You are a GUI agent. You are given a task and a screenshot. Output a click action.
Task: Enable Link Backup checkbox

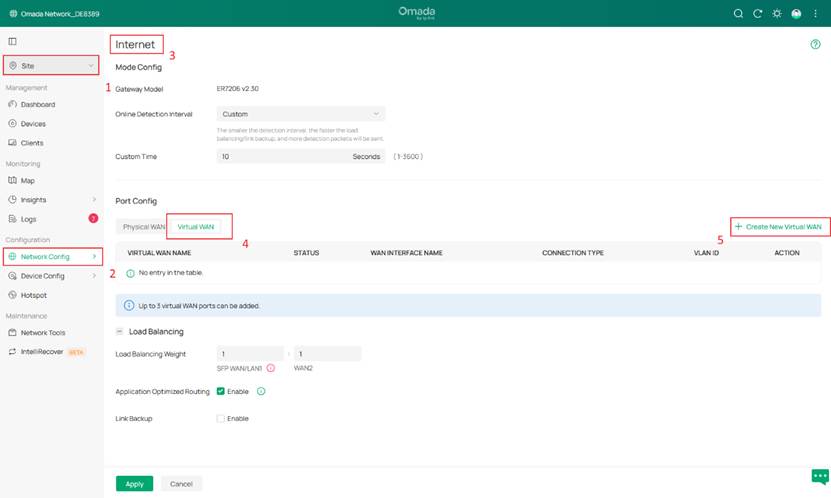tap(220, 419)
